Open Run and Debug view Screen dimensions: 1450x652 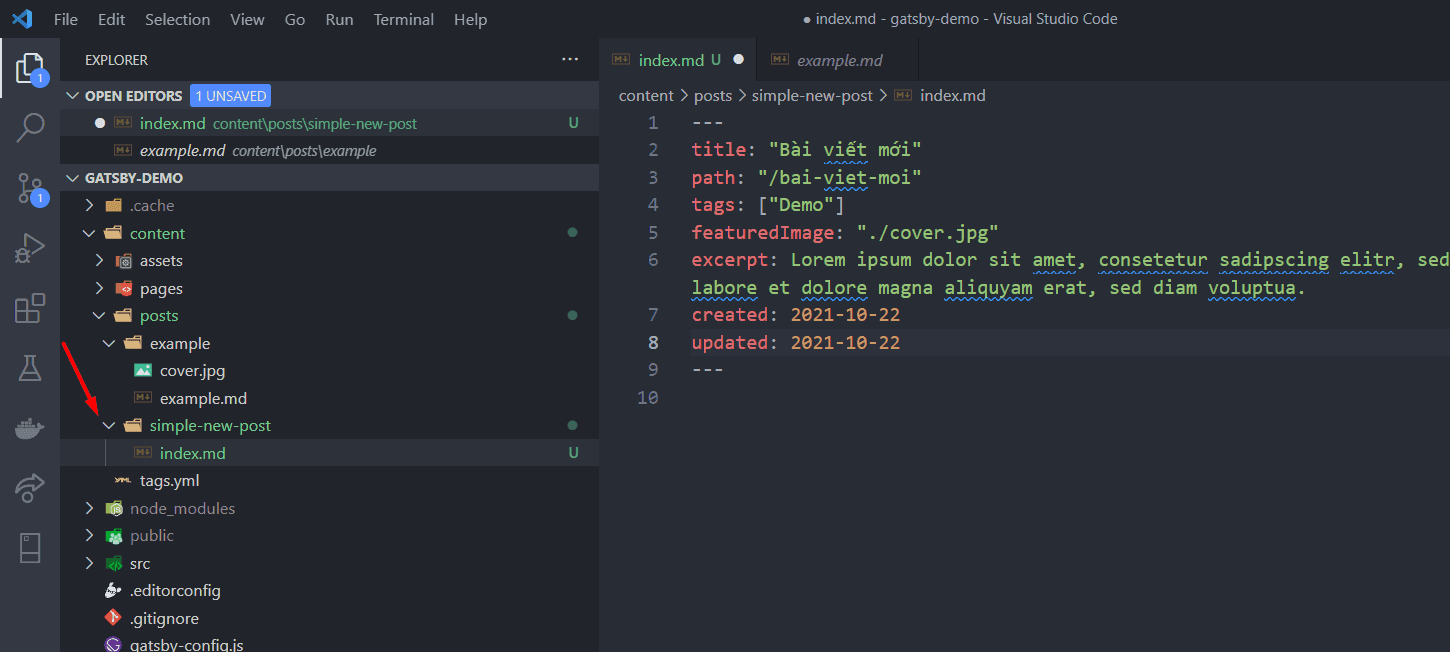30,248
